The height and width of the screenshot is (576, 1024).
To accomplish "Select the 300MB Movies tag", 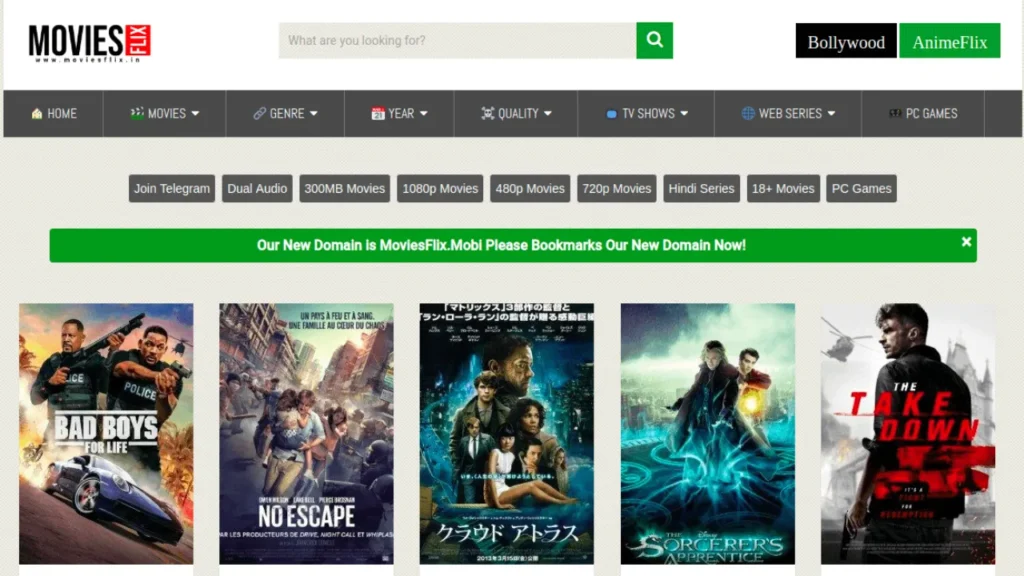I will (345, 189).
